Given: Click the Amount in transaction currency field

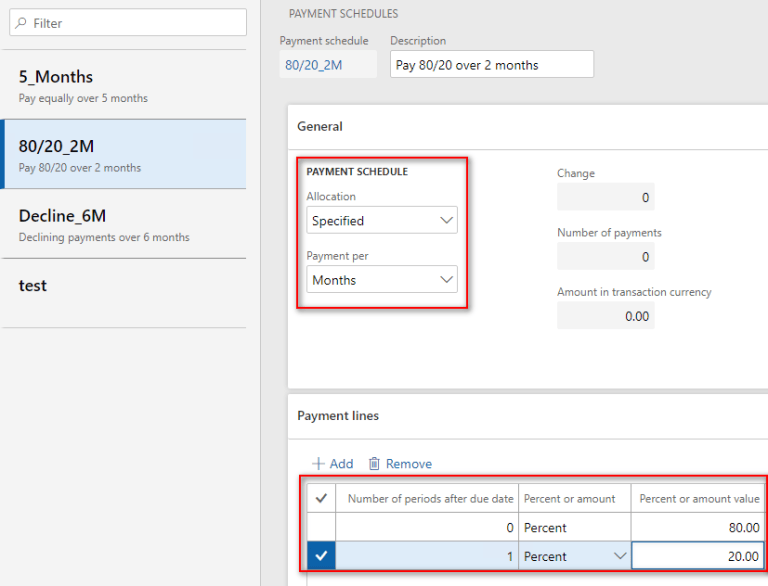Looking at the screenshot, I should 605,316.
